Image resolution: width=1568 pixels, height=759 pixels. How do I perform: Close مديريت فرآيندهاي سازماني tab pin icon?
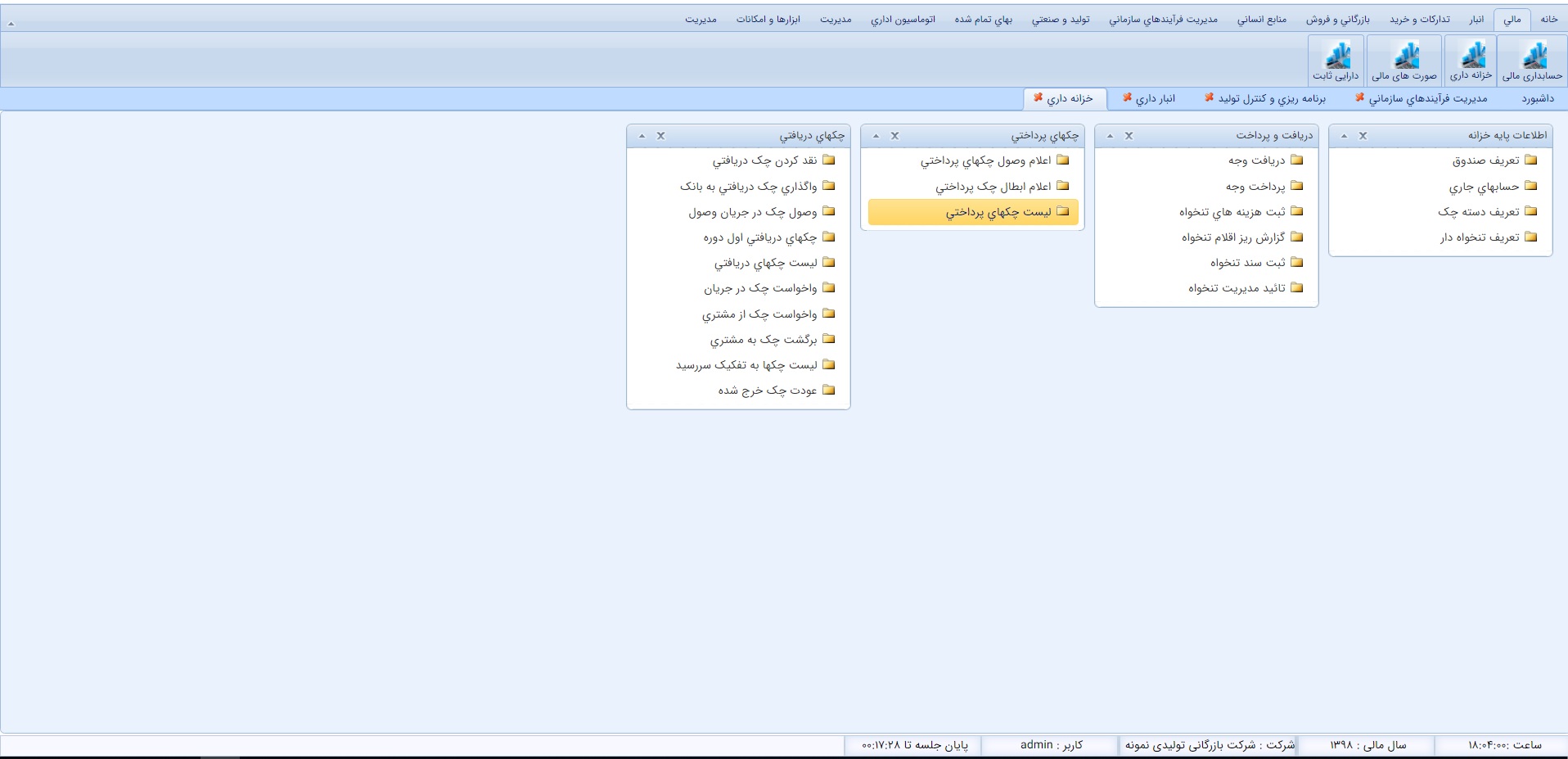click(x=1359, y=98)
